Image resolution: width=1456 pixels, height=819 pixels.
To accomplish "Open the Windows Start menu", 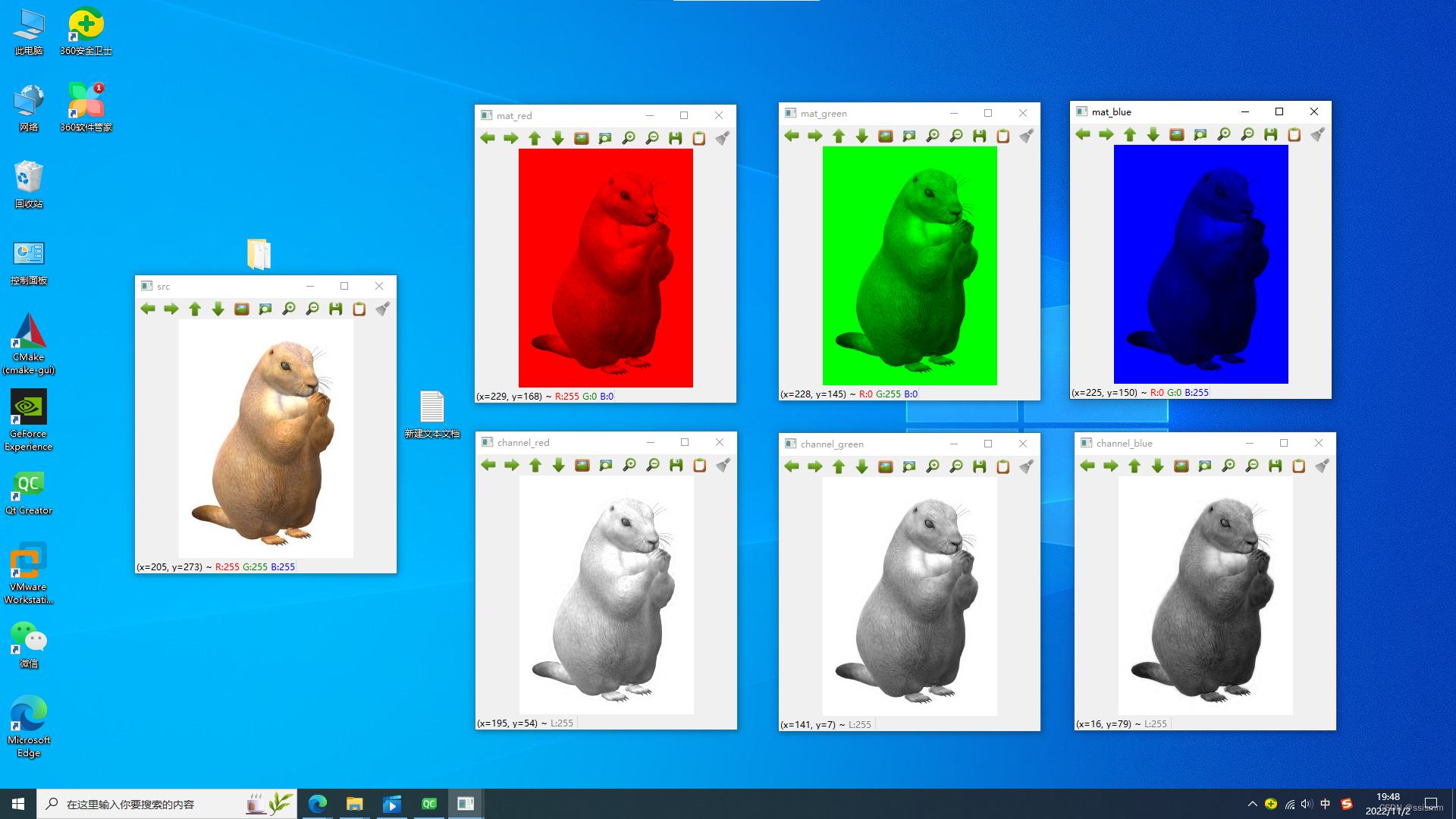I will pos(18,804).
